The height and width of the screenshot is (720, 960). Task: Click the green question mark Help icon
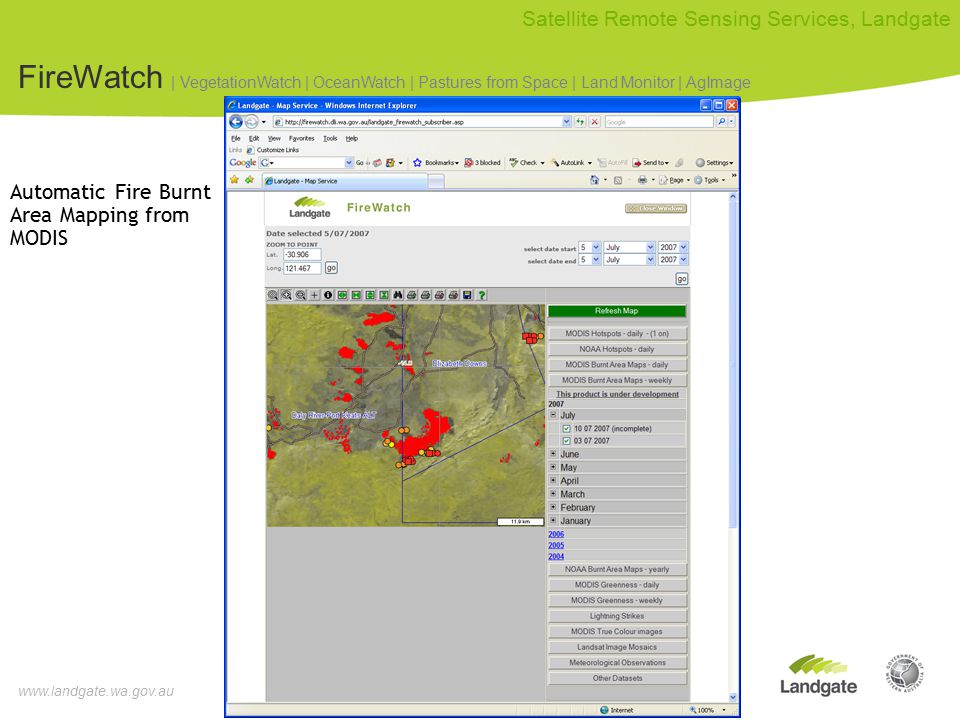[482, 295]
